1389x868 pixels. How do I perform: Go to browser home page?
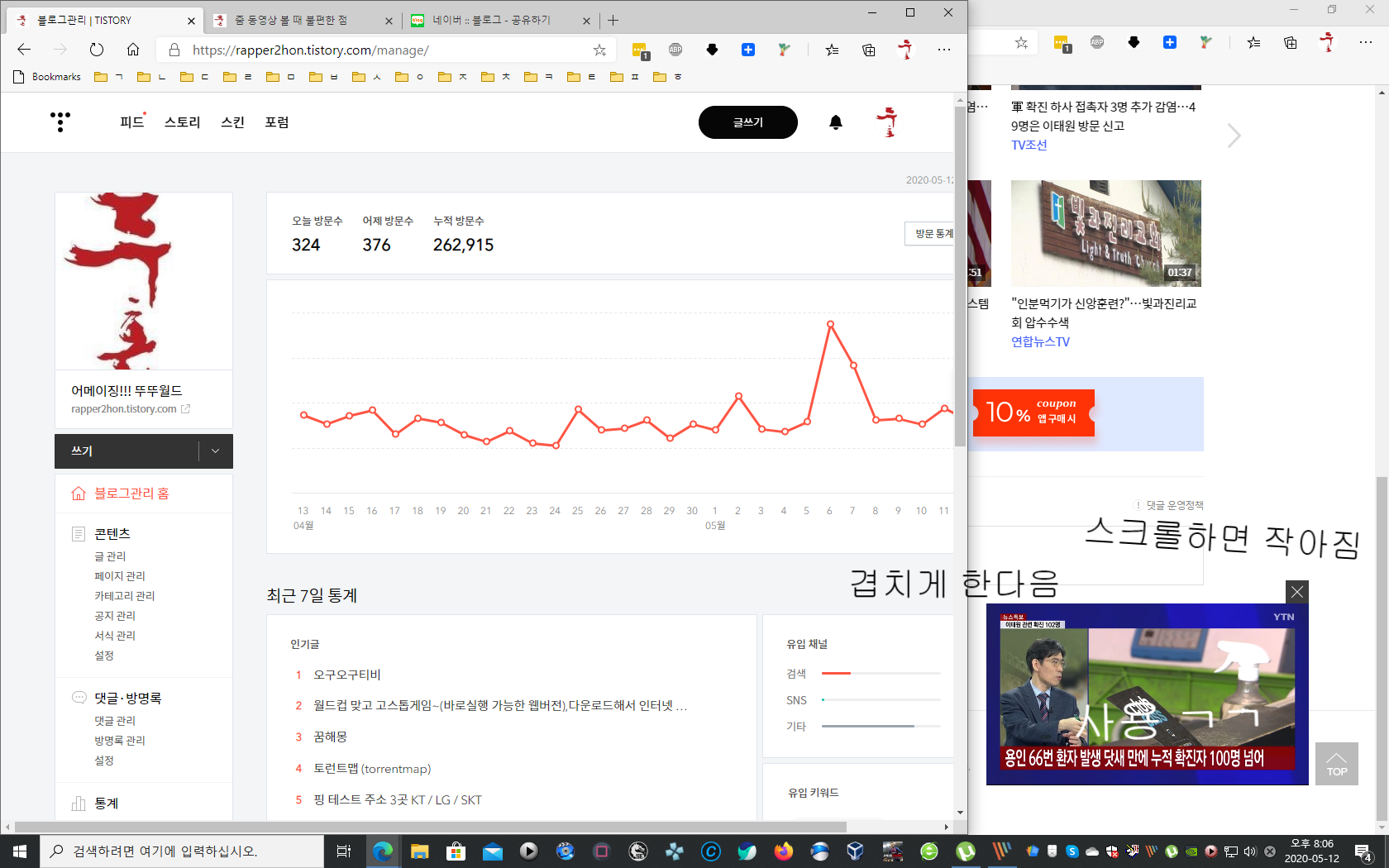point(133,50)
